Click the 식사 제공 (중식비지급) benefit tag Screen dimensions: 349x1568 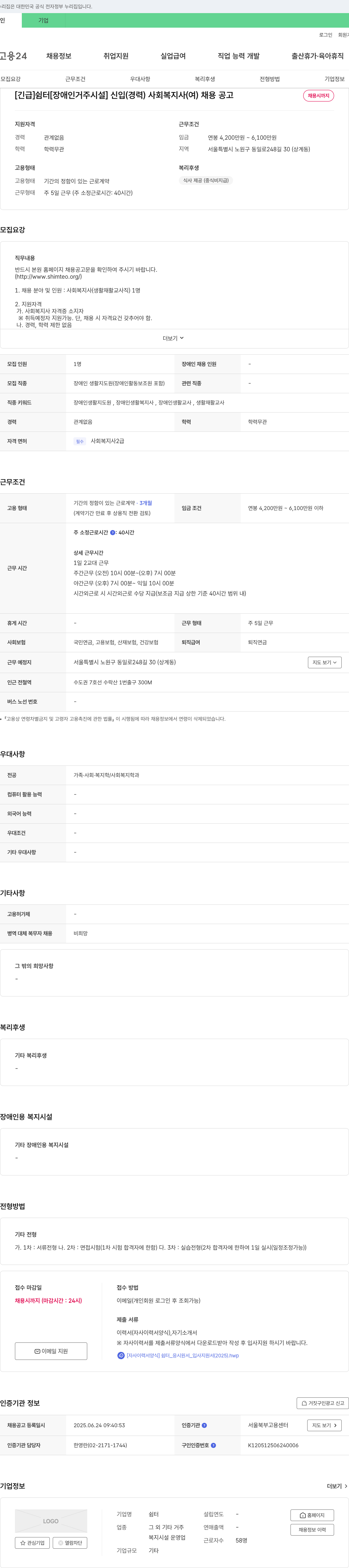pyautogui.click(x=205, y=181)
